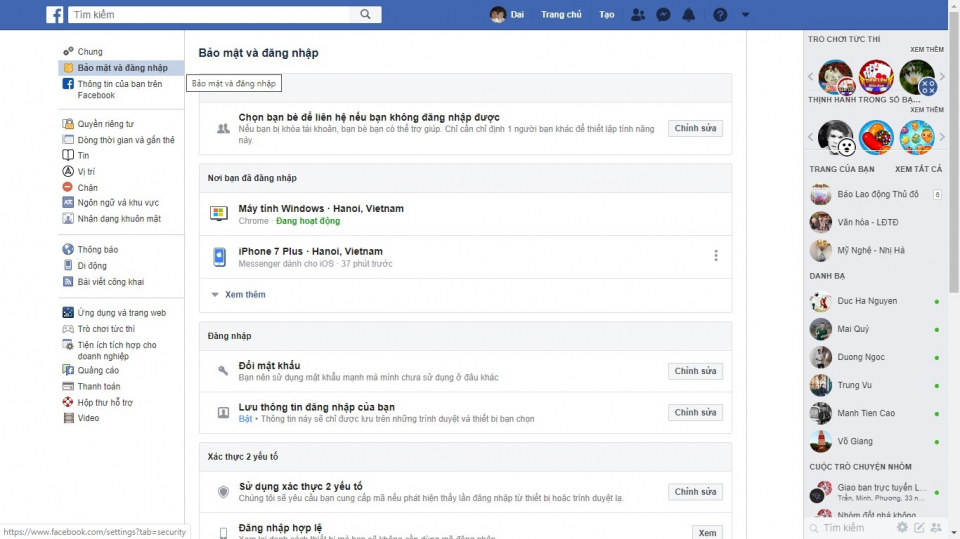Open 'Thông báo' settings section
This screenshot has width=960, height=539.
97,250
